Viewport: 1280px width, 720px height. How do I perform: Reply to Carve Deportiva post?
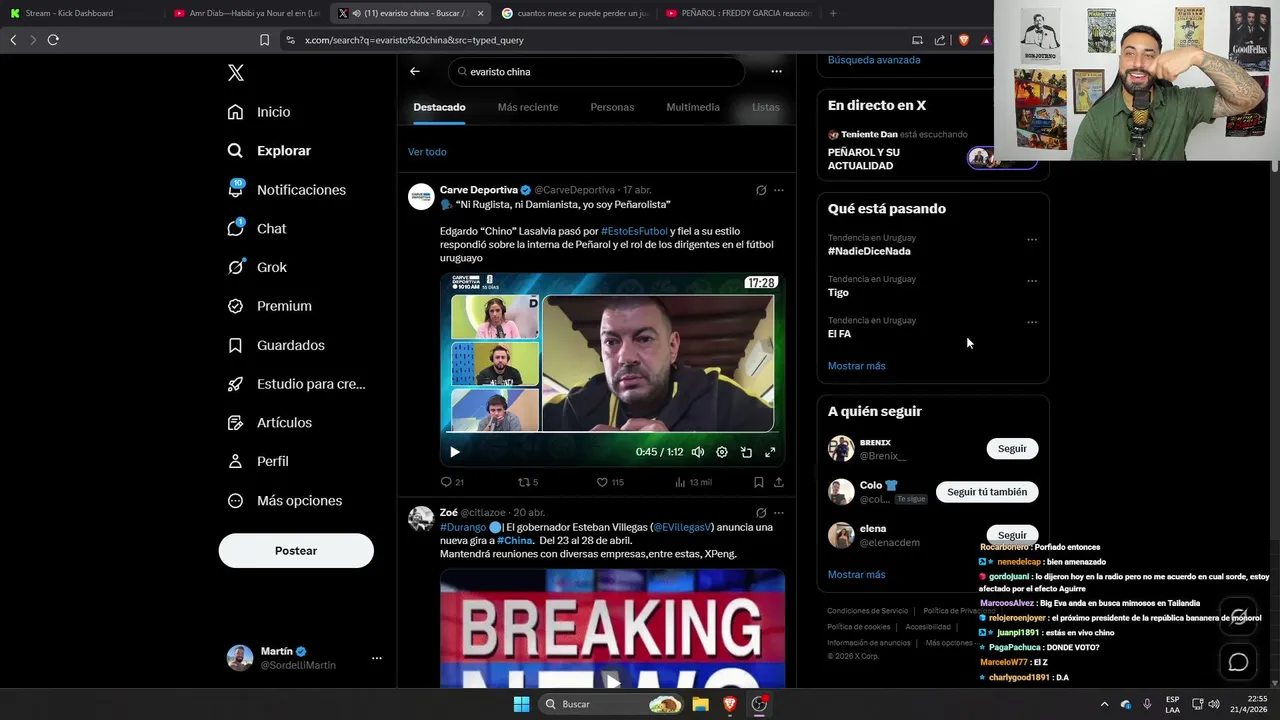click(x=452, y=482)
